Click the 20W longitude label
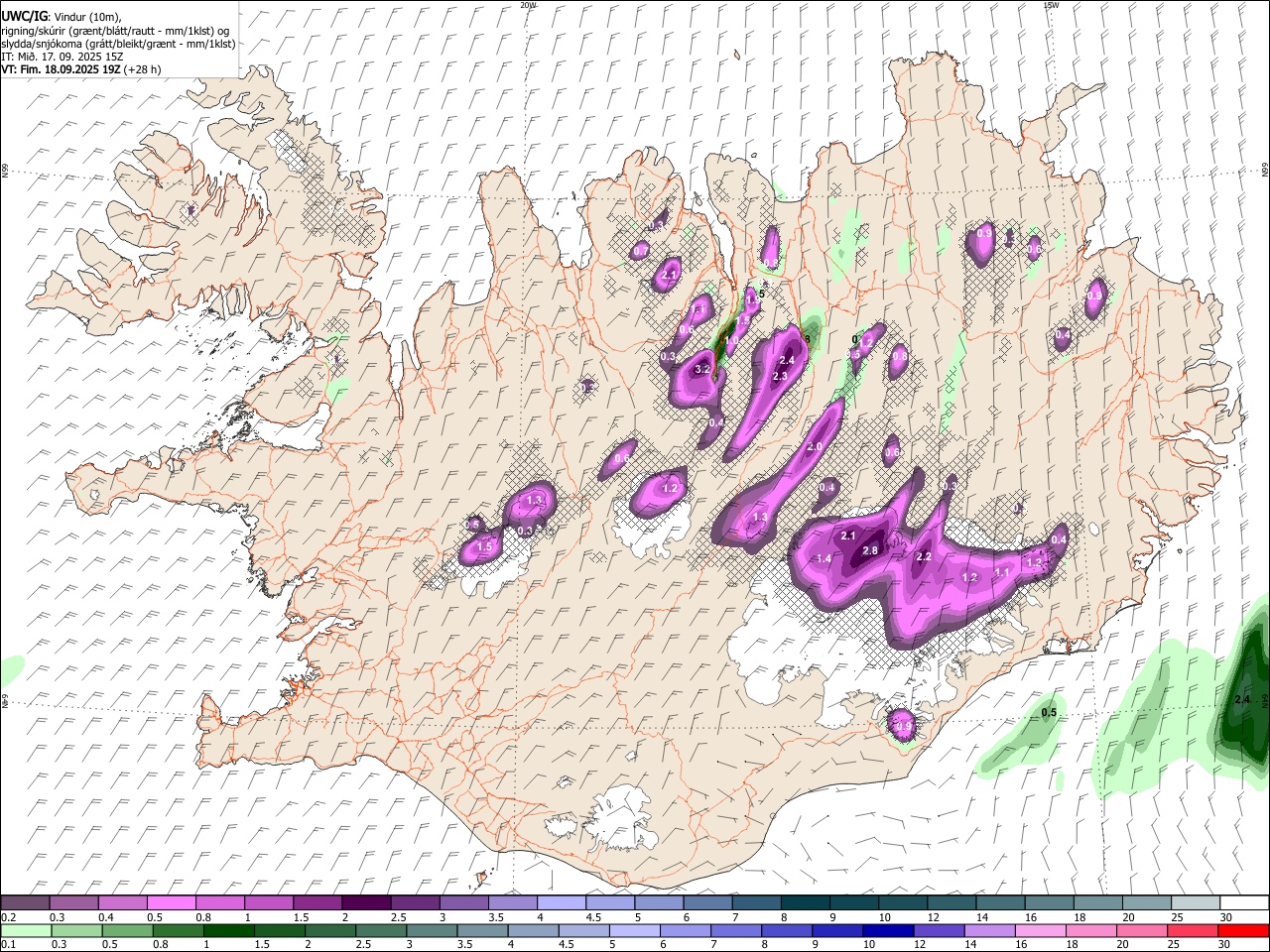This screenshot has width=1270, height=952. pyautogui.click(x=528, y=5)
